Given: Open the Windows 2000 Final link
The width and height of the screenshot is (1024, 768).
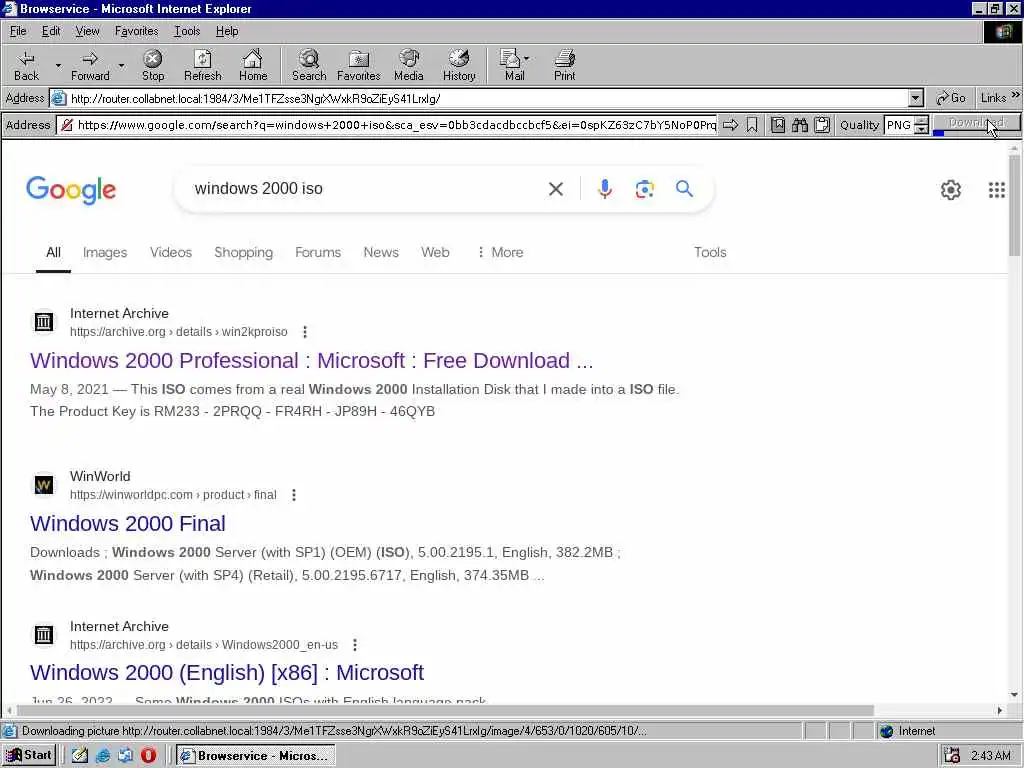Looking at the screenshot, I should click(x=127, y=523).
